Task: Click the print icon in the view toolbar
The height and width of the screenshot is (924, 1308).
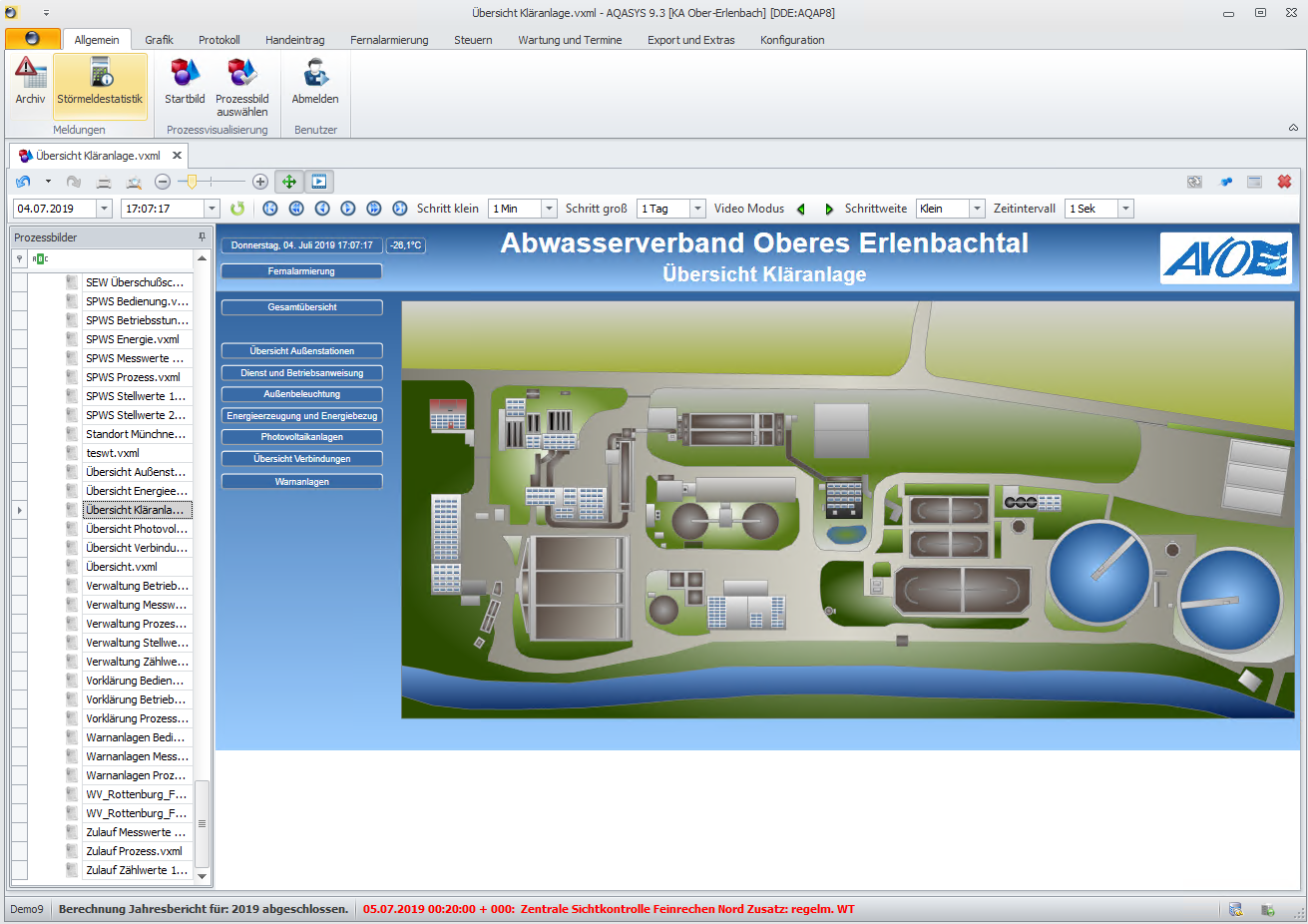Action: click(x=104, y=182)
